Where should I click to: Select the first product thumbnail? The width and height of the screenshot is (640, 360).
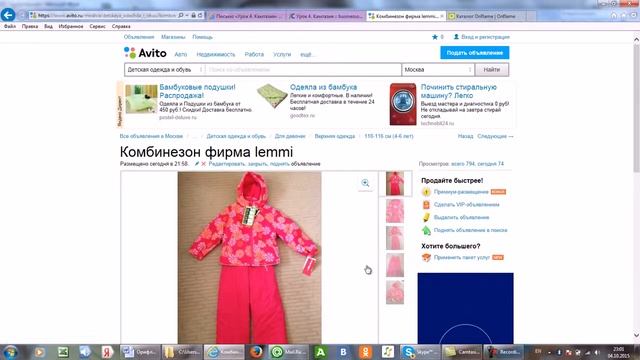[x=395, y=184]
